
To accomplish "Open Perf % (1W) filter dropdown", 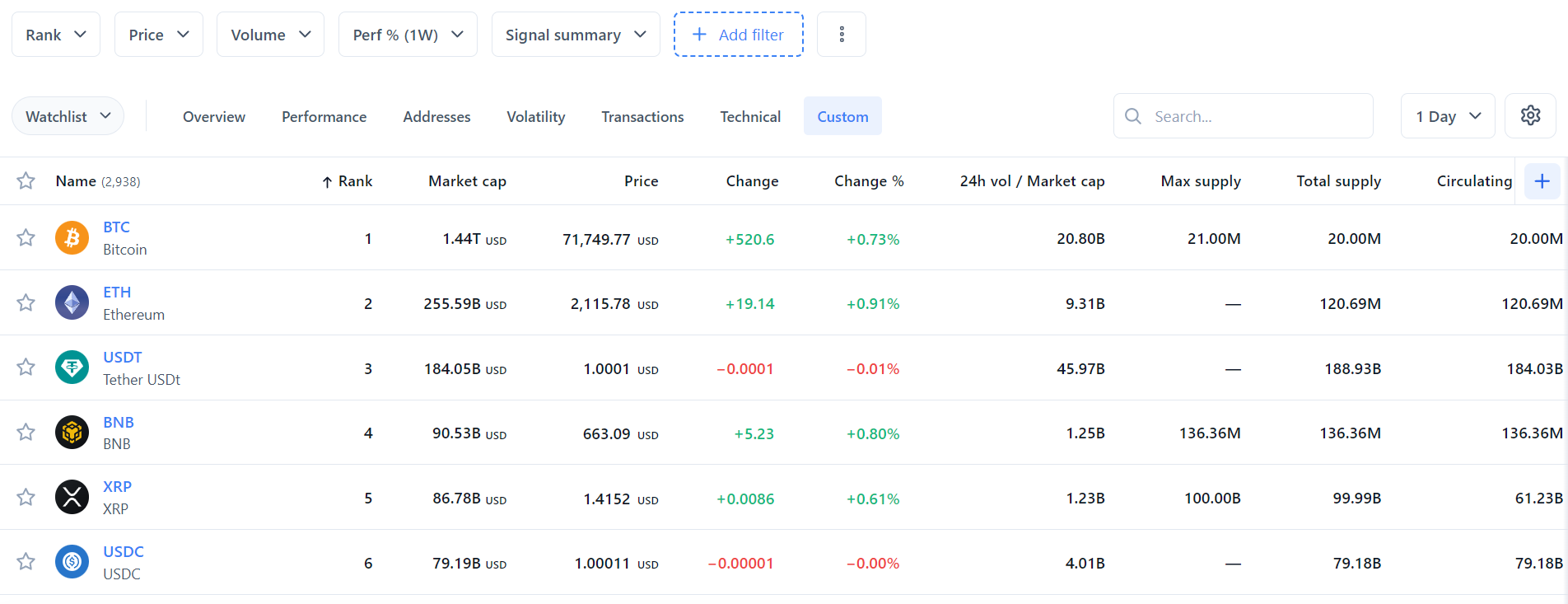I will pyautogui.click(x=408, y=35).
